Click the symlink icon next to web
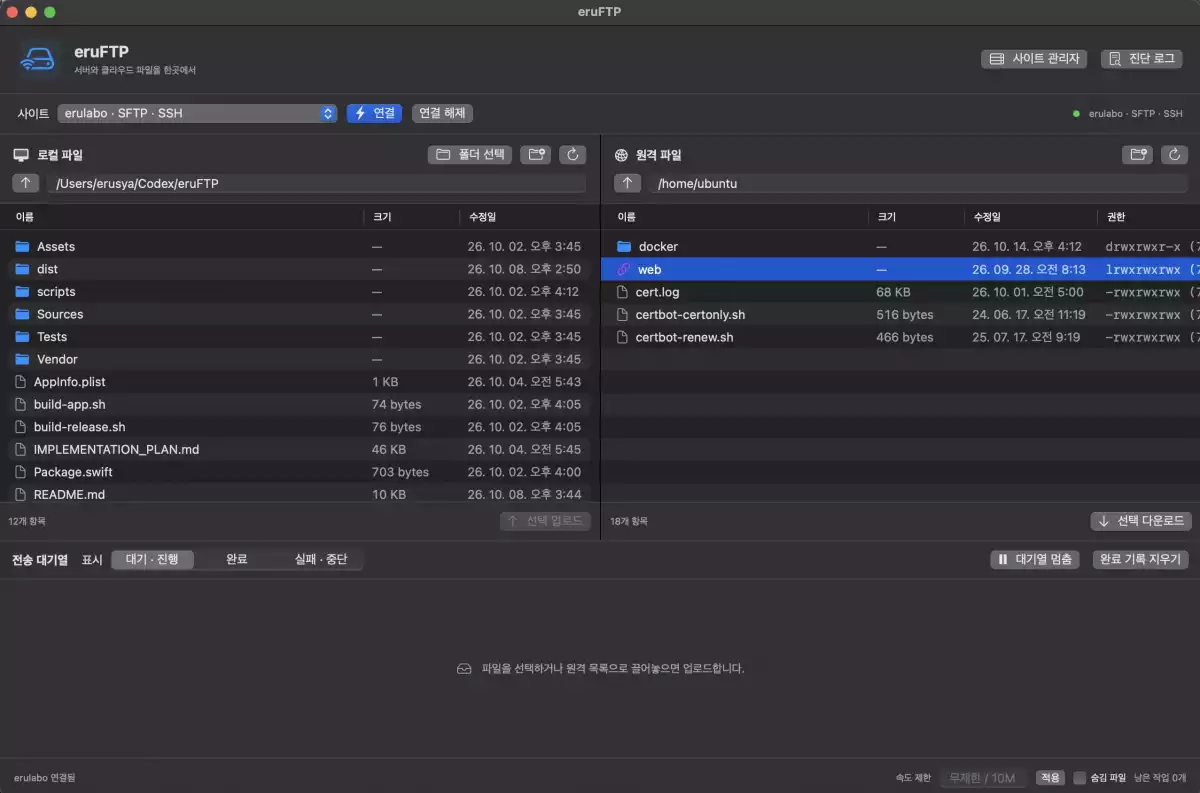Image resolution: width=1200 pixels, height=793 pixels. click(624, 269)
